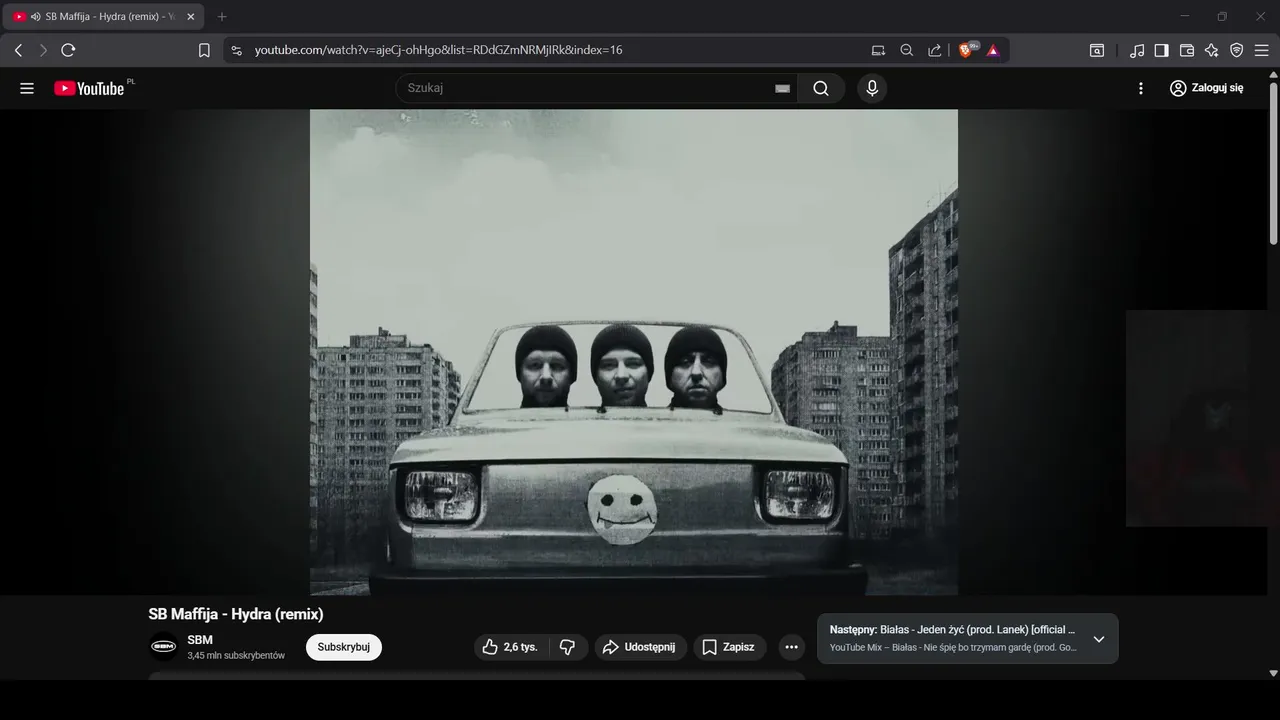Open SBM channel avatar
This screenshot has height=720, width=1280.
tap(163, 647)
